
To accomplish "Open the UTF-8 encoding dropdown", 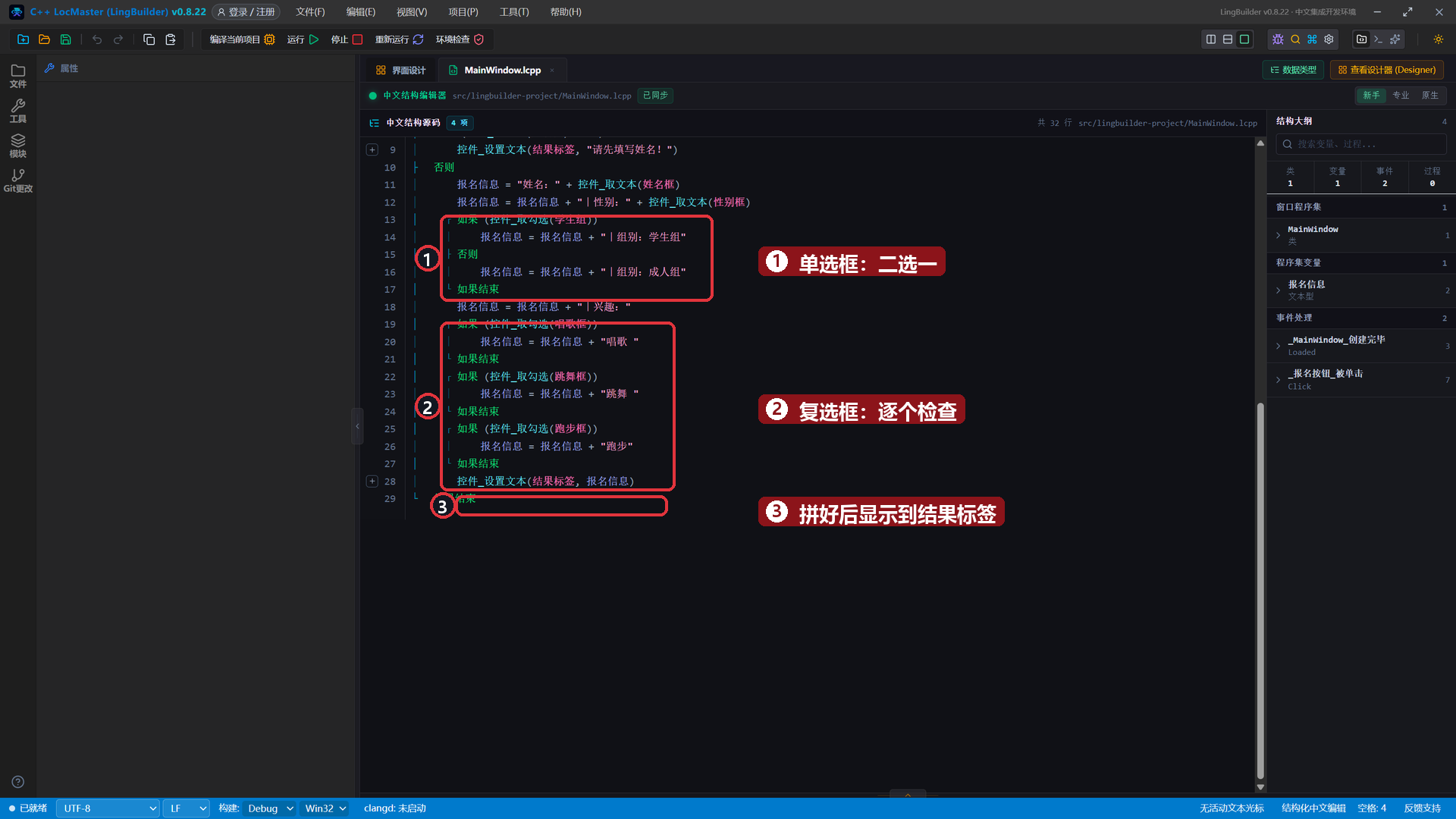I will tap(108, 808).
